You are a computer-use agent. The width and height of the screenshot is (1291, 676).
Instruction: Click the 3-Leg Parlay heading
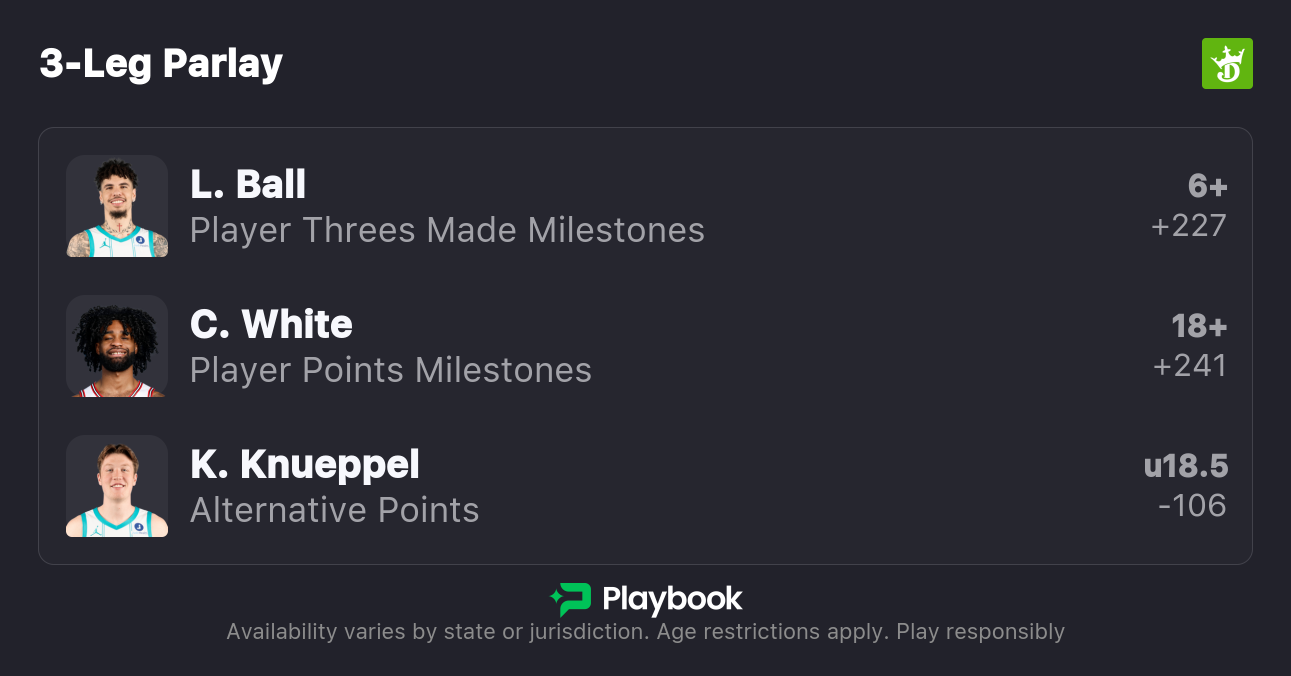pos(161,64)
